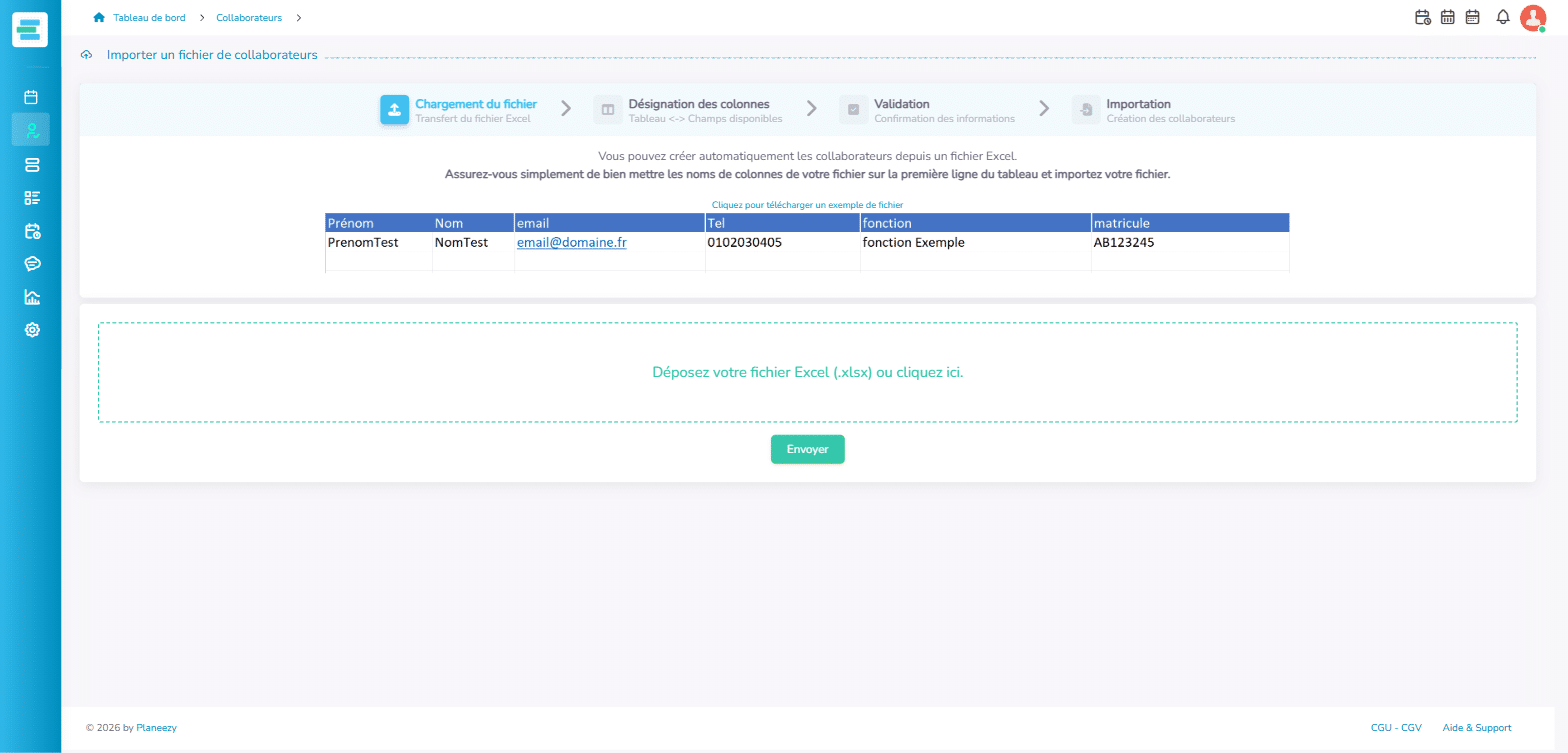
Task: Click the list-view calendar icon in top bar
Action: point(1472,17)
